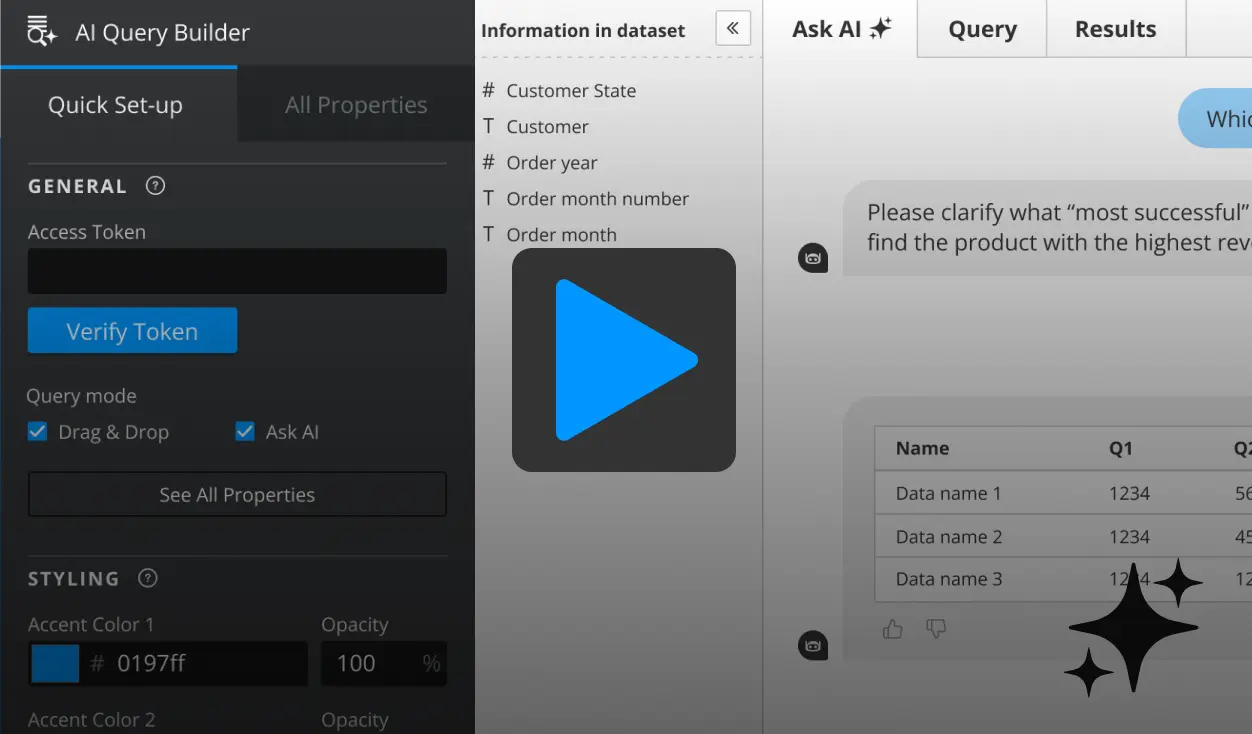
Task: Click the 0197ff hex color field
Action: pyautogui.click(x=195, y=663)
